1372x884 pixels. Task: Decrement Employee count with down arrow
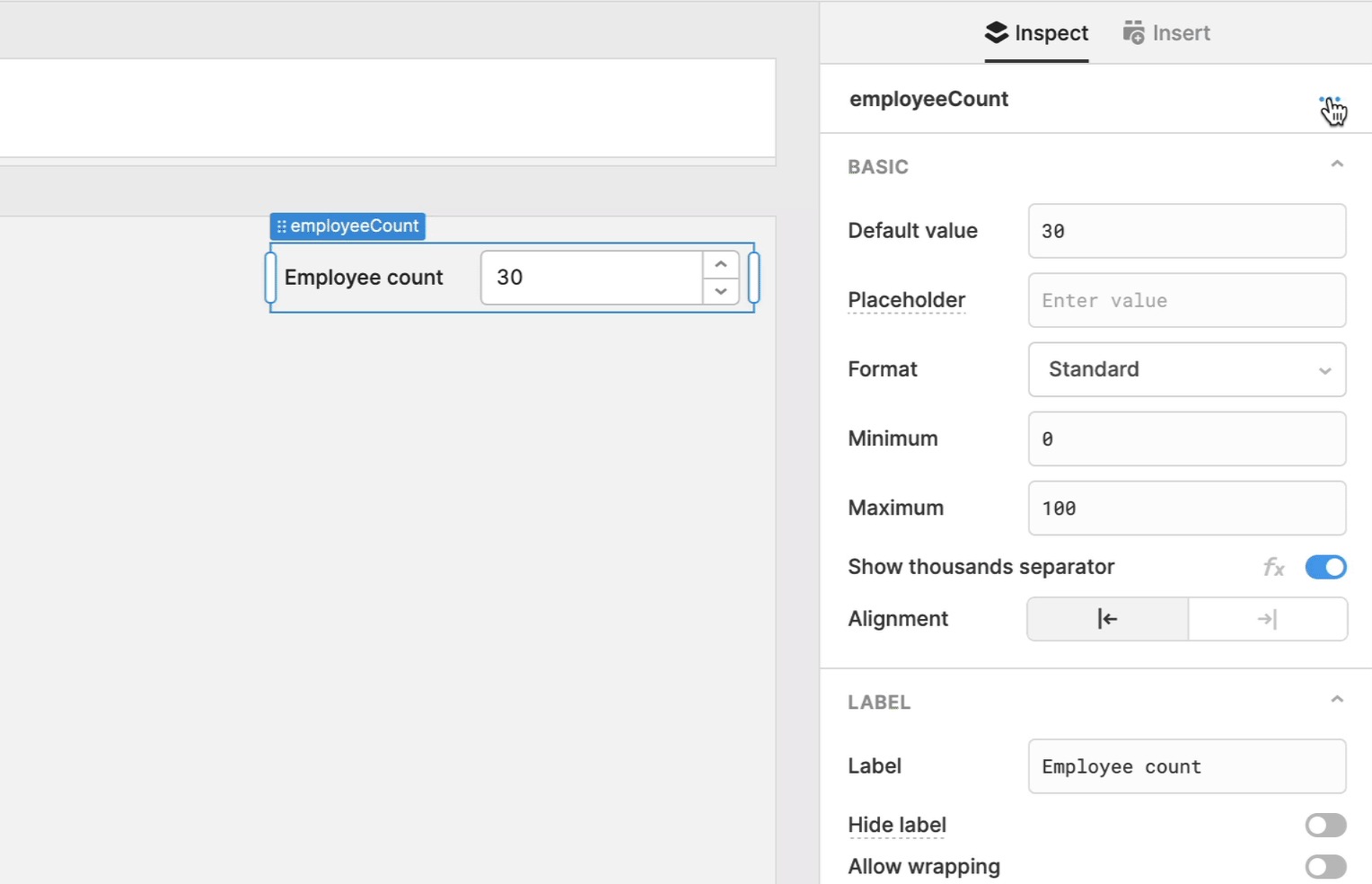point(721,291)
